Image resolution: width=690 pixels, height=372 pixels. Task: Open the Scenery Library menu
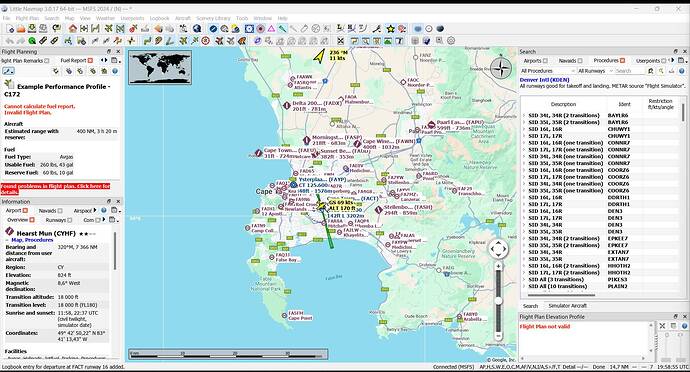pos(213,18)
